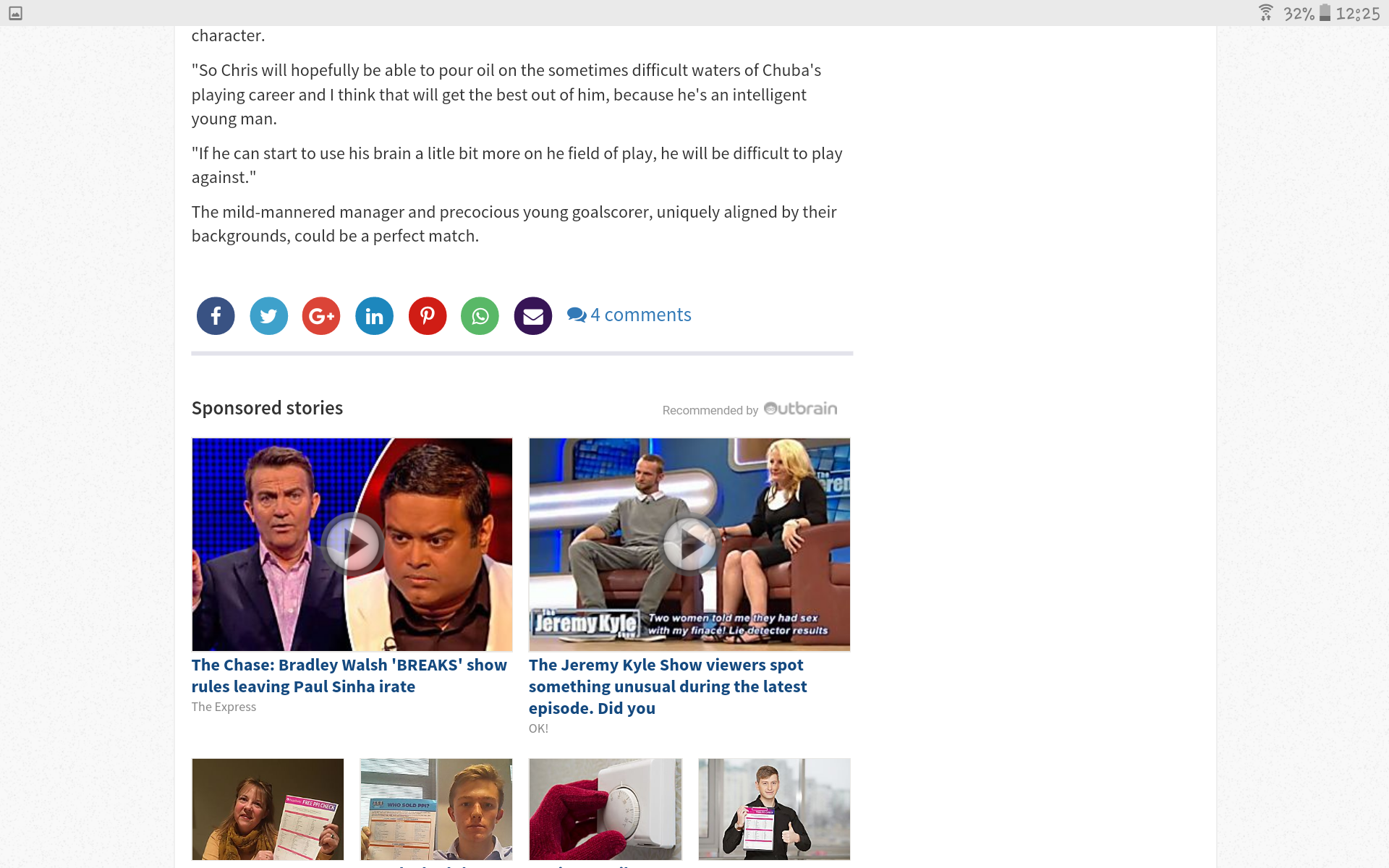This screenshot has height=868, width=1389.
Task: Open The Chase Bradley Walsh headline
Action: [x=349, y=676]
